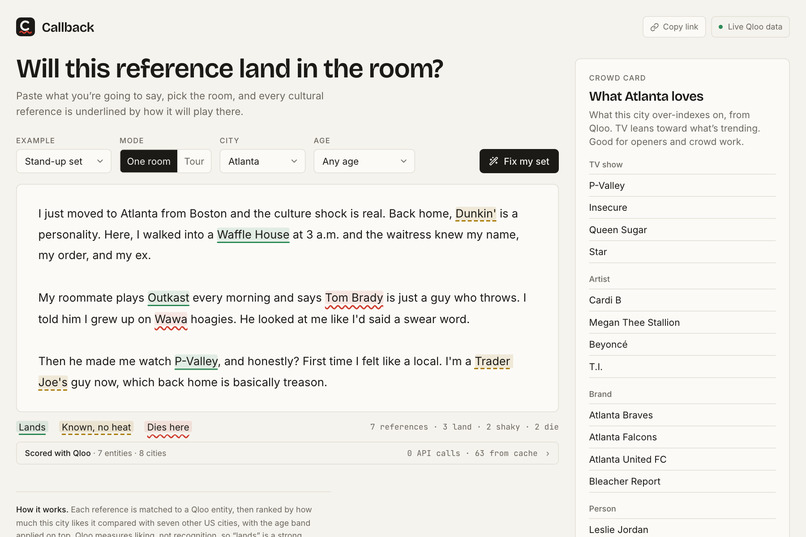806x537 pixels.
Task: Click the green Lands legend tag
Action: coord(32,428)
